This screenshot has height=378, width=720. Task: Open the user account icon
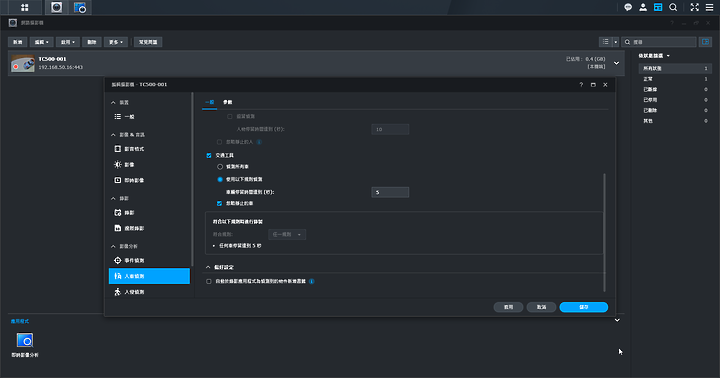click(643, 7)
